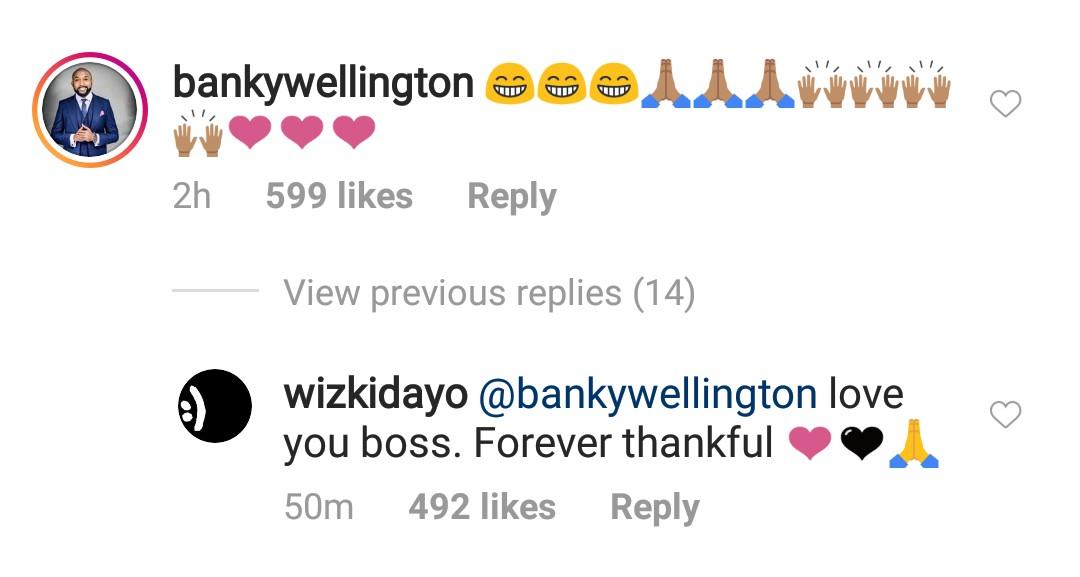Click the line beside View previous replies
Image resolution: width=1080 pixels, height=577 pixels.
pyautogui.click(x=216, y=291)
